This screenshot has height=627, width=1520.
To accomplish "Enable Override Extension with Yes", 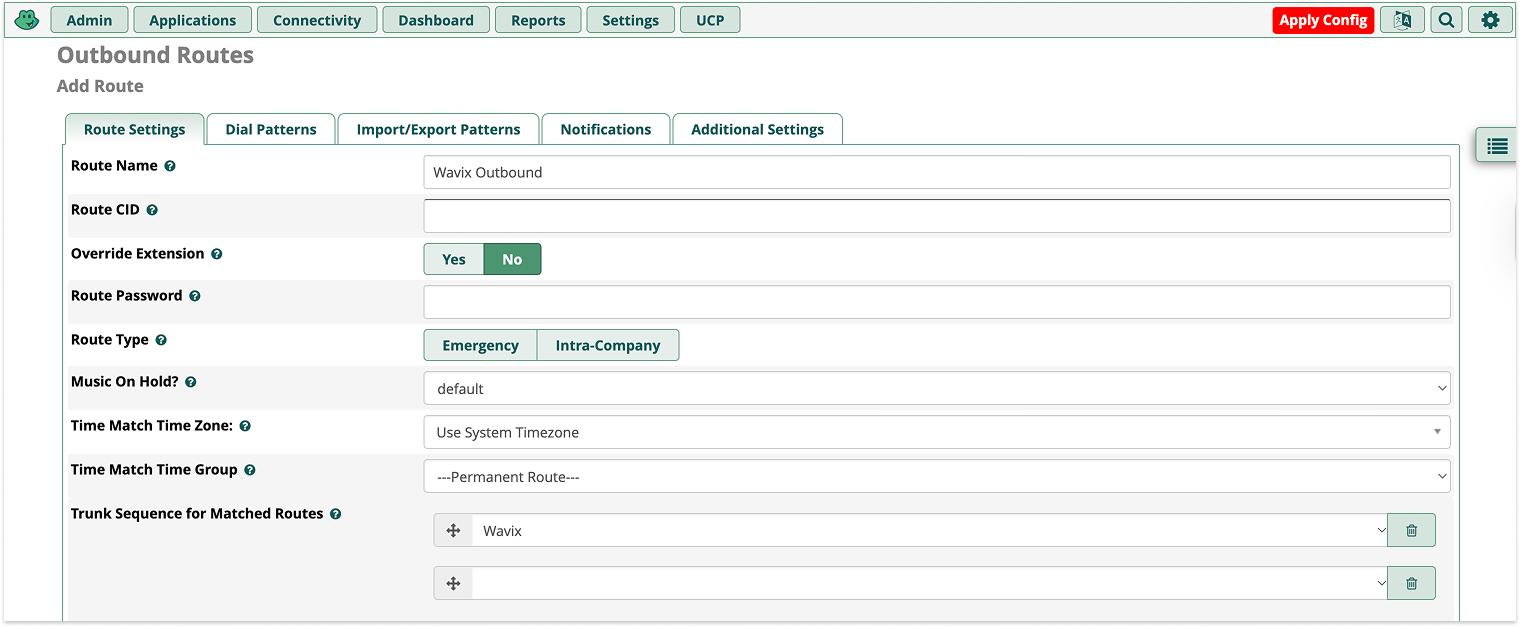I will click(x=453, y=258).
